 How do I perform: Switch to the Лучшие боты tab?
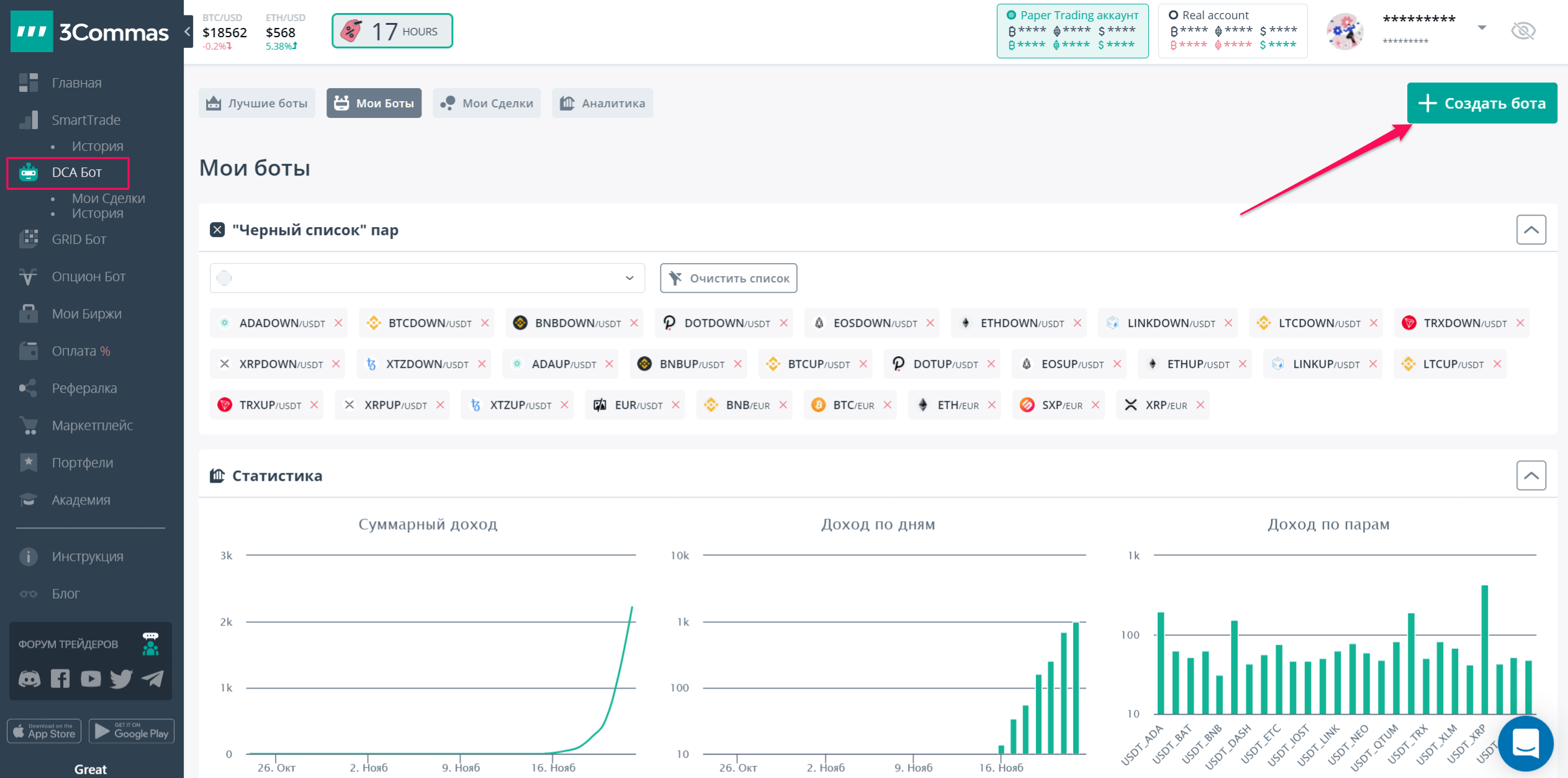(x=257, y=103)
